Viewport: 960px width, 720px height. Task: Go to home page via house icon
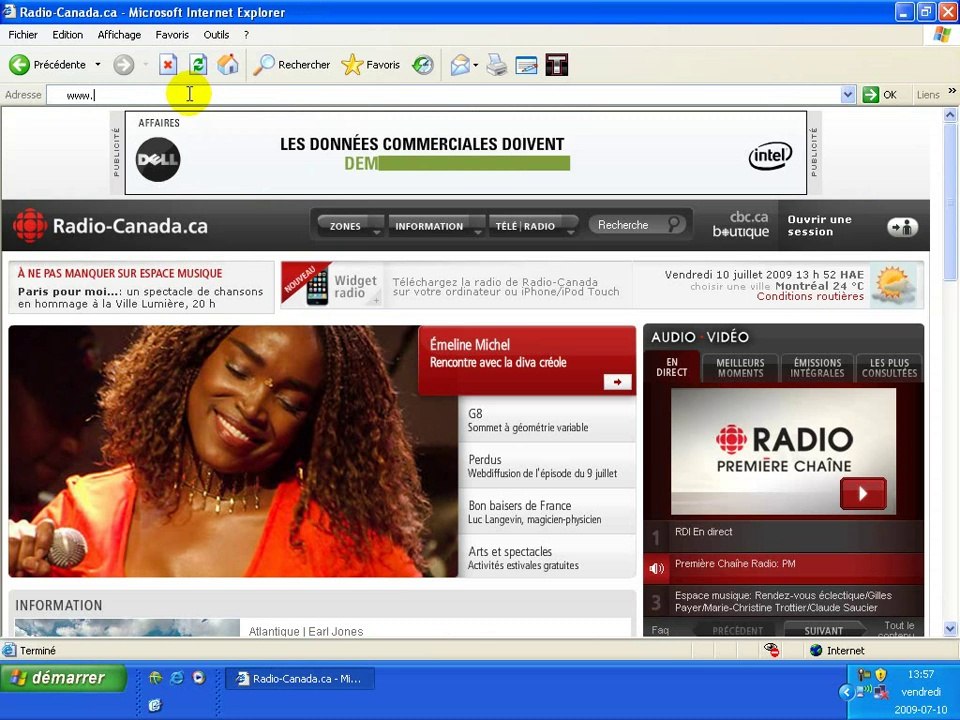tap(228, 64)
